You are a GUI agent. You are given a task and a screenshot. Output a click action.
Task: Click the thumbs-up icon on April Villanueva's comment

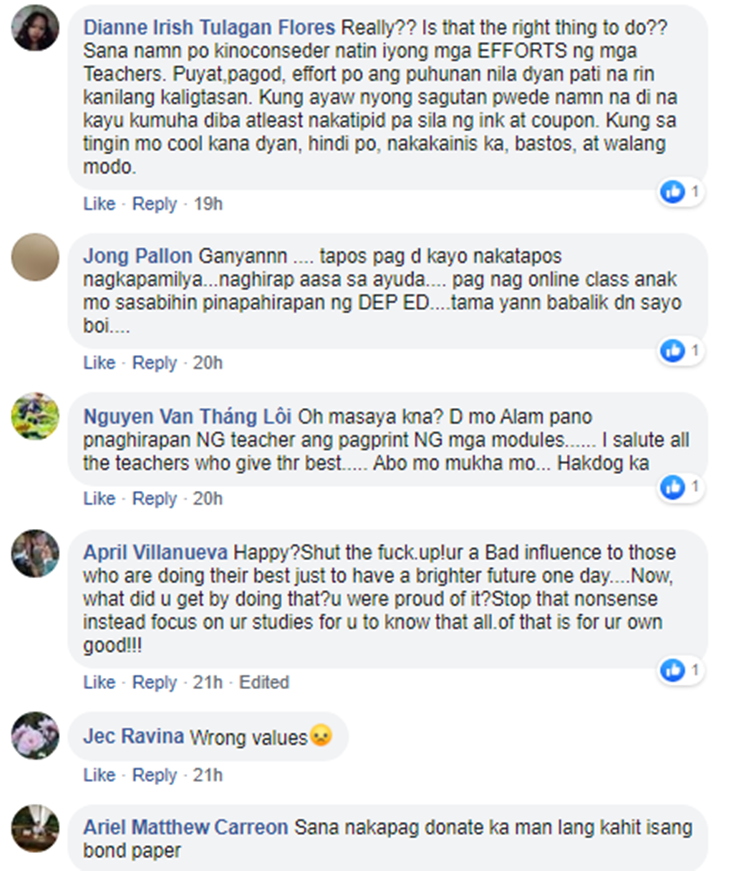673,670
